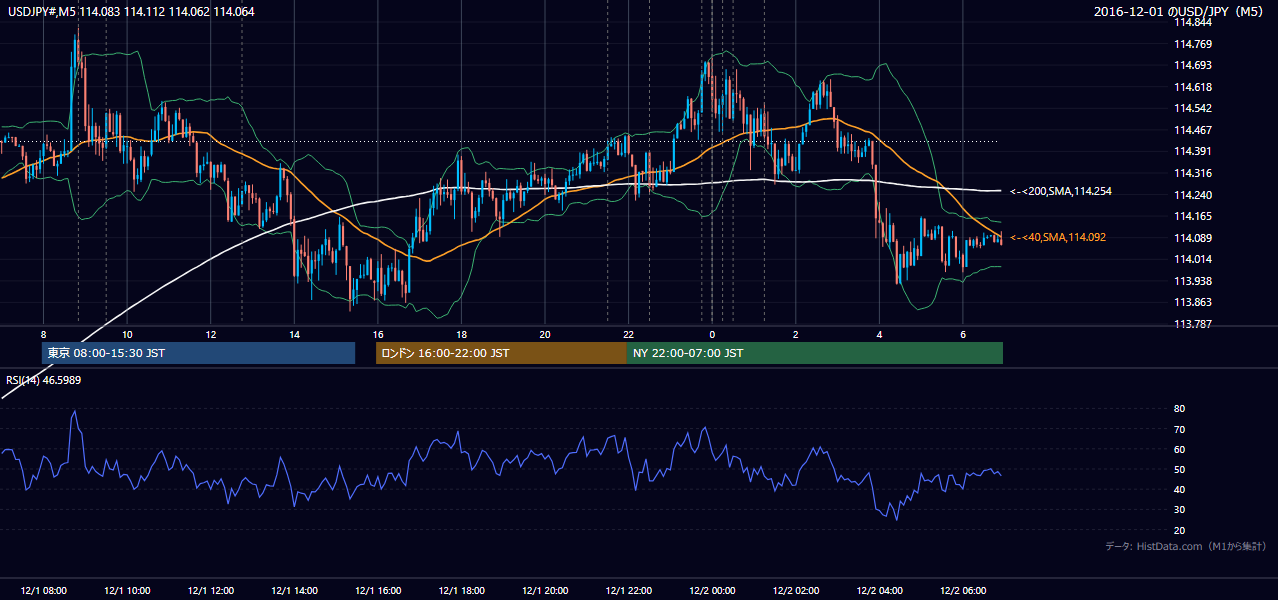Click the 12/1 18:00 date axis label
This screenshot has height=600, width=1278.
[x=461, y=590]
